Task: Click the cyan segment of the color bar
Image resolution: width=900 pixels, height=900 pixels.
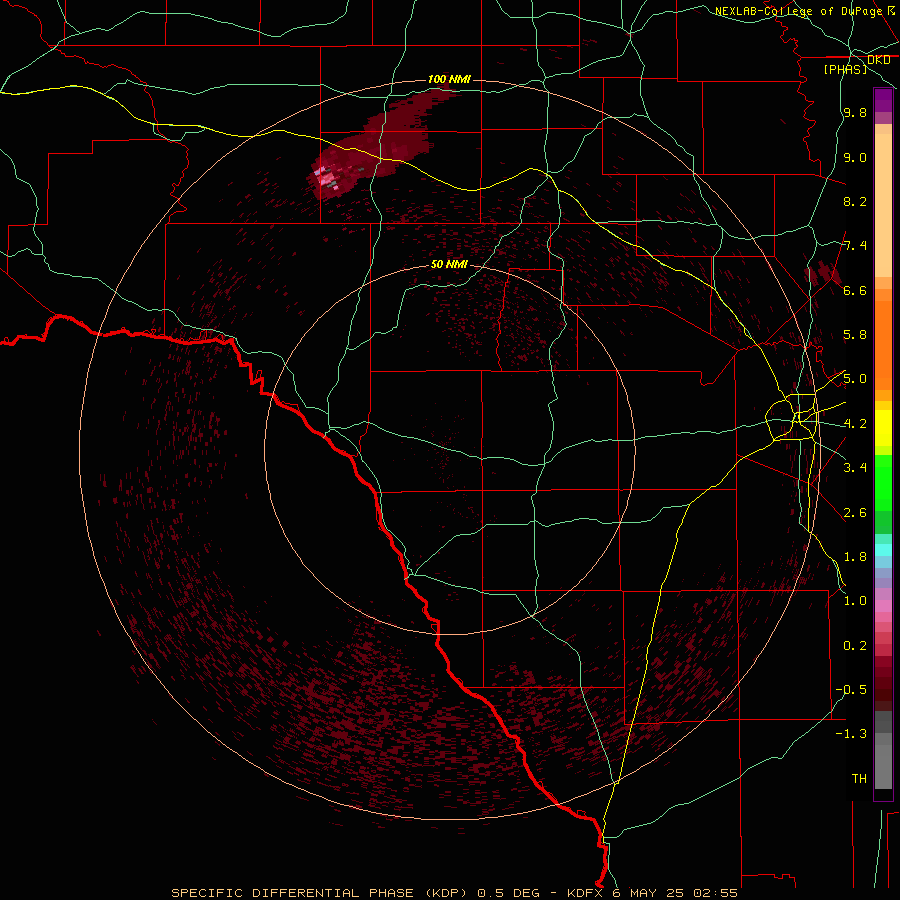Action: click(x=883, y=550)
